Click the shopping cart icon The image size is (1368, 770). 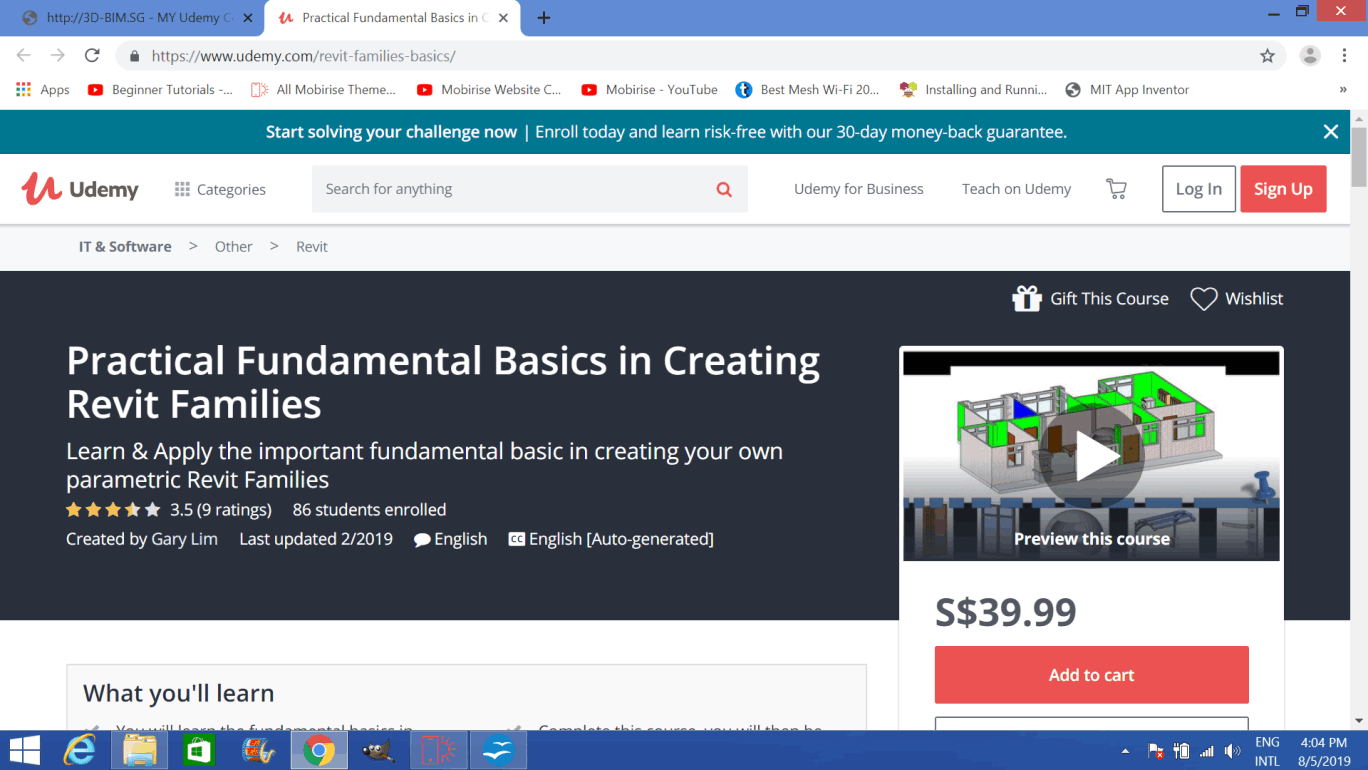pos(1116,189)
